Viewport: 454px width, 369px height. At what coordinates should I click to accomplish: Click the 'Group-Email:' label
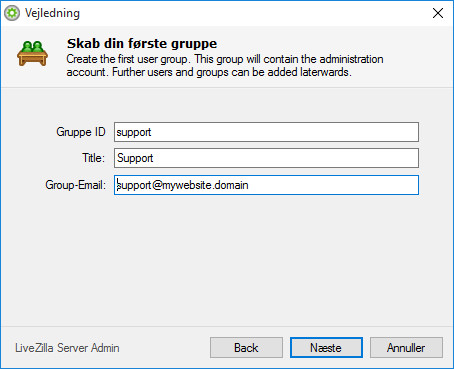(75, 185)
